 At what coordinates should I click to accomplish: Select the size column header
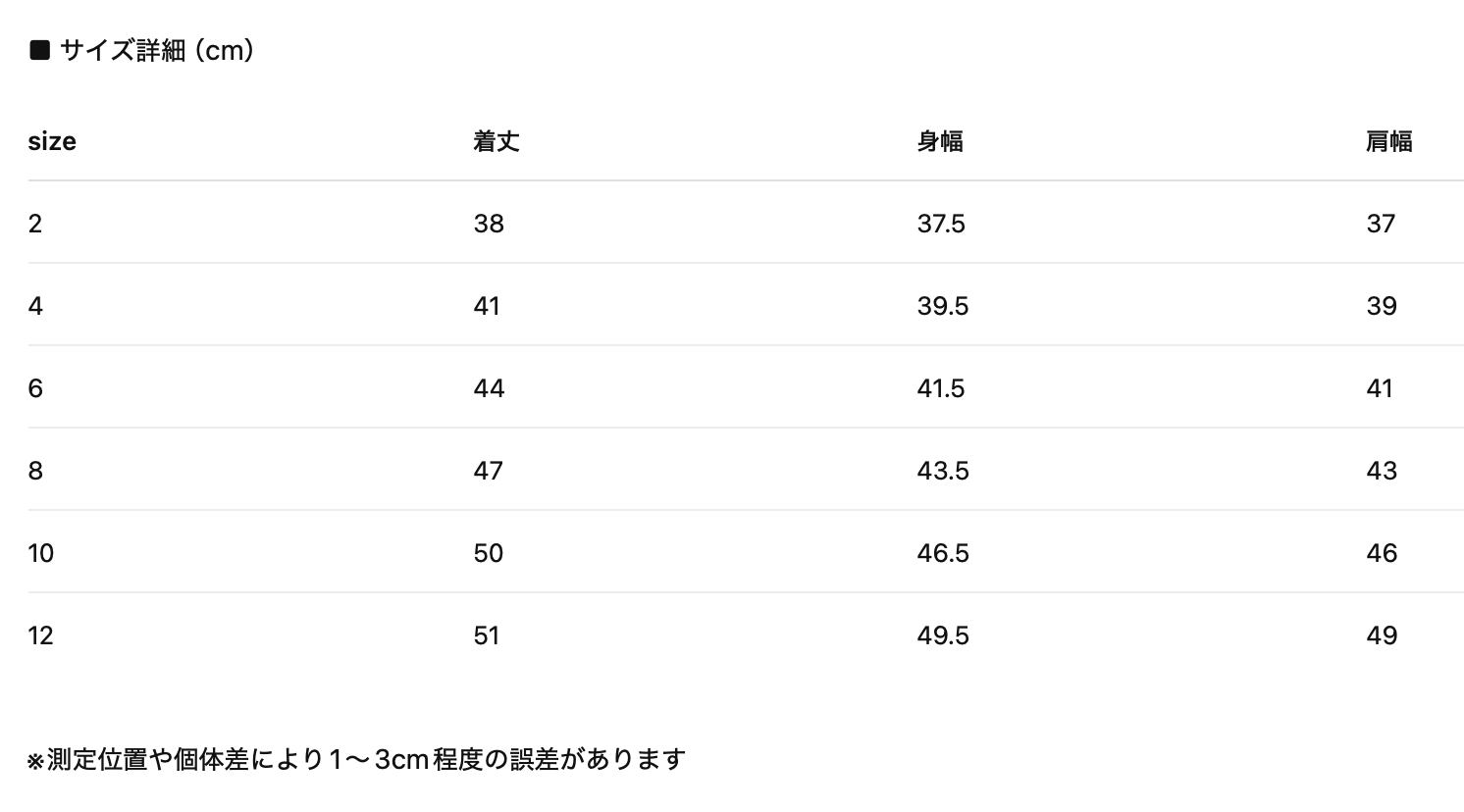coord(52,141)
